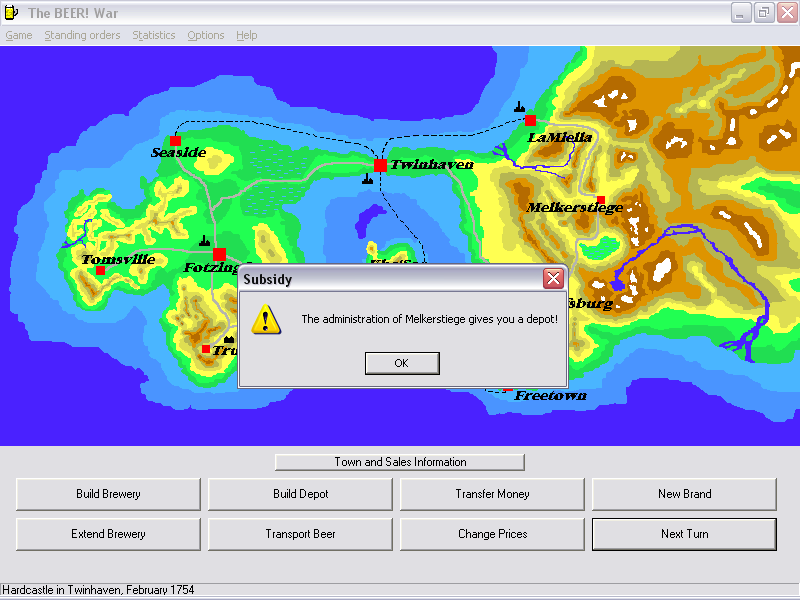800x600 pixels.
Task: Open the Options menu
Action: (x=206, y=35)
